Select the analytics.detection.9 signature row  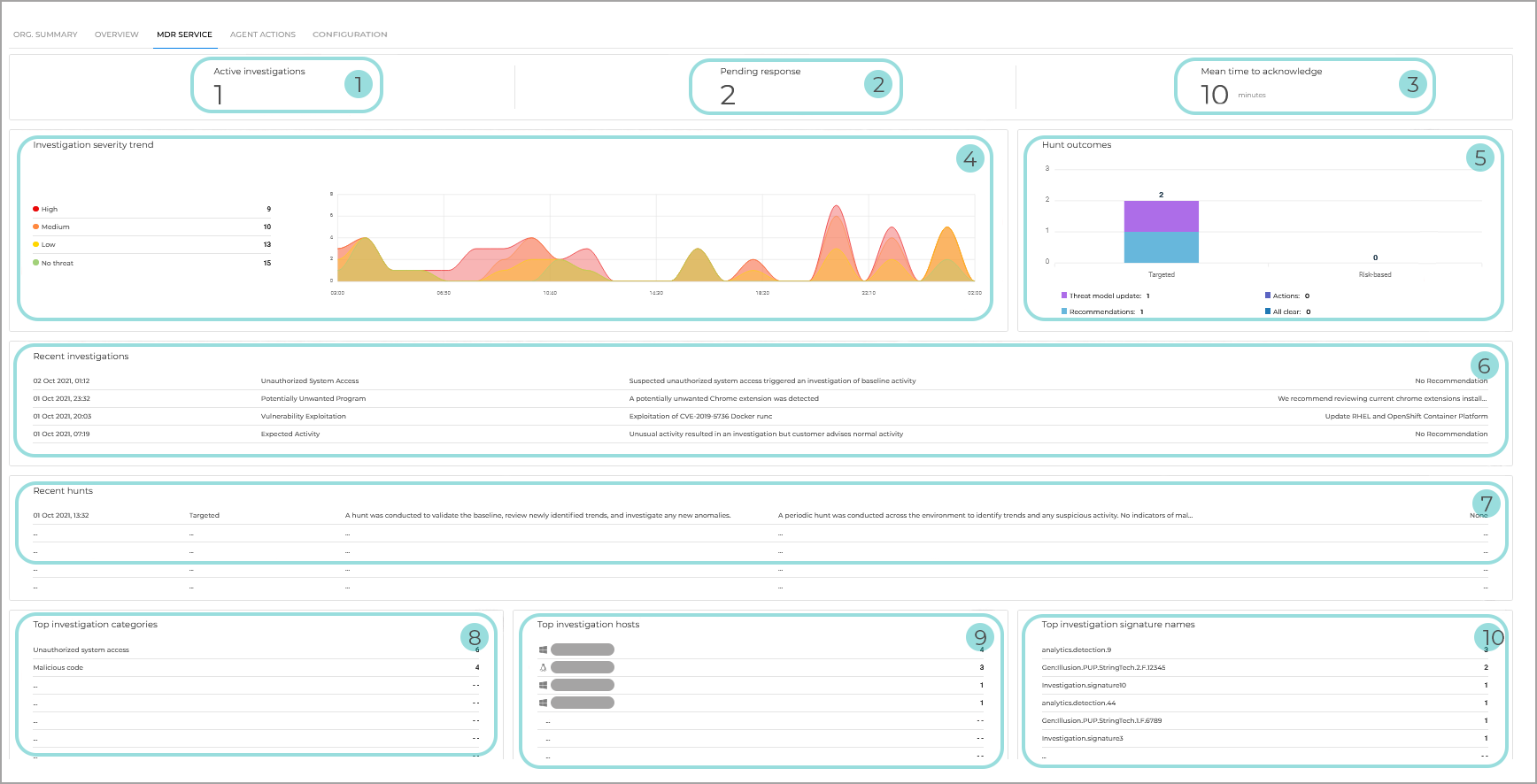click(1076, 649)
